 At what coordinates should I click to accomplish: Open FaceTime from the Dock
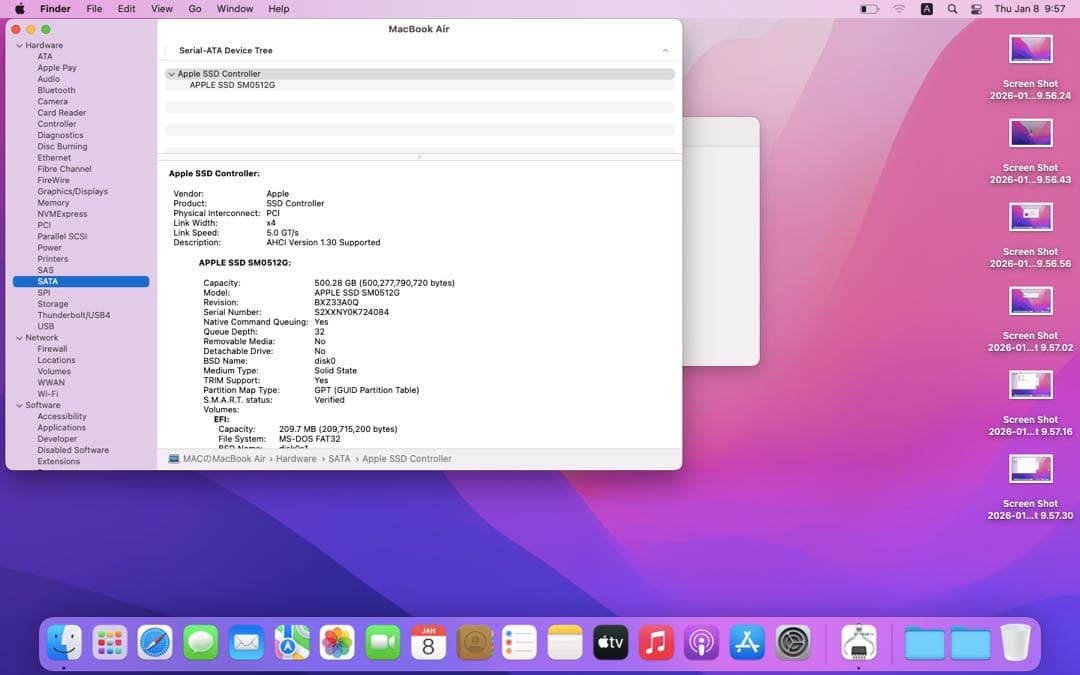pyautogui.click(x=382, y=643)
